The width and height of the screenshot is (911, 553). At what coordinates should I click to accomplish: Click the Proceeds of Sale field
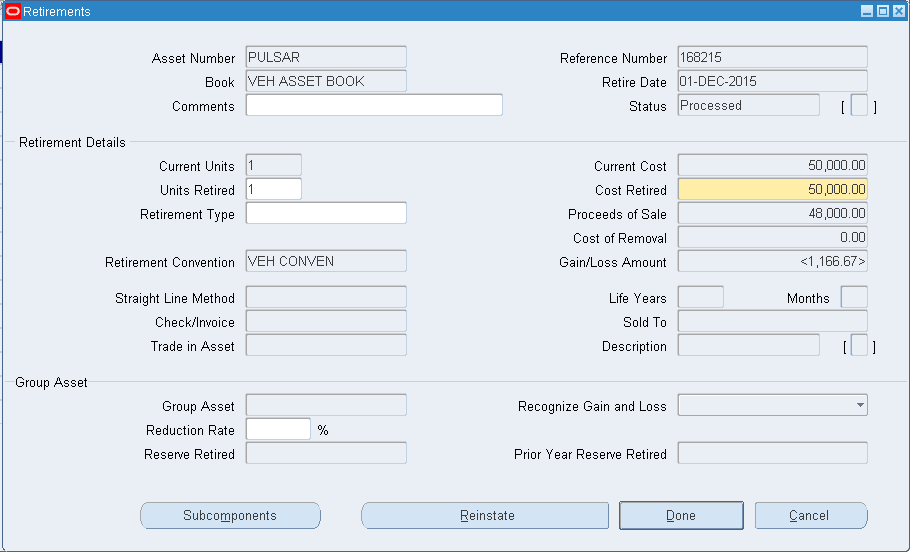click(772, 213)
